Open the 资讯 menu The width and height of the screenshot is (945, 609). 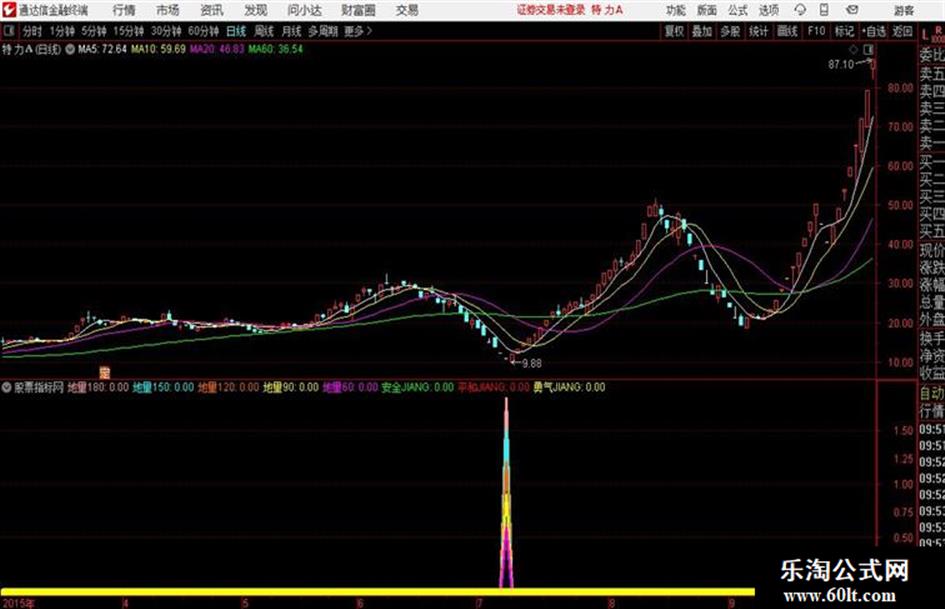pos(212,10)
